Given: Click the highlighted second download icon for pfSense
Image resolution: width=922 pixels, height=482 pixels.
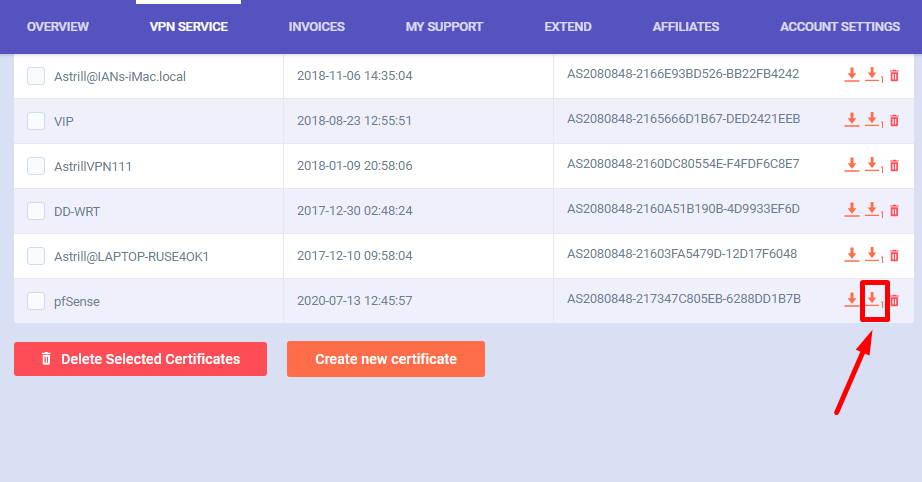Looking at the screenshot, I should pos(873,299).
